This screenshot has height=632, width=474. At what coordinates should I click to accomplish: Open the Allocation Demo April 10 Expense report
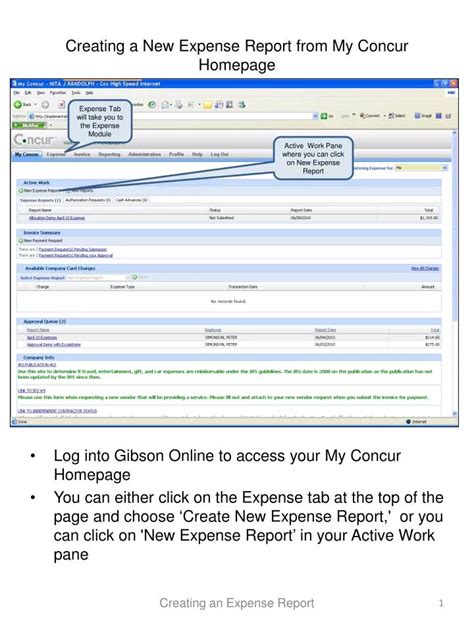(x=57, y=218)
